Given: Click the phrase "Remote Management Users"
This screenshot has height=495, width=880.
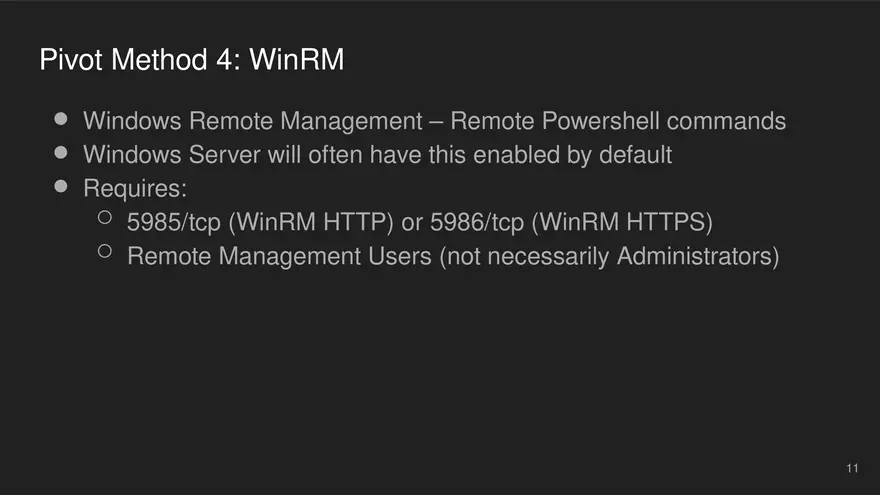Looking at the screenshot, I should (x=279, y=256).
